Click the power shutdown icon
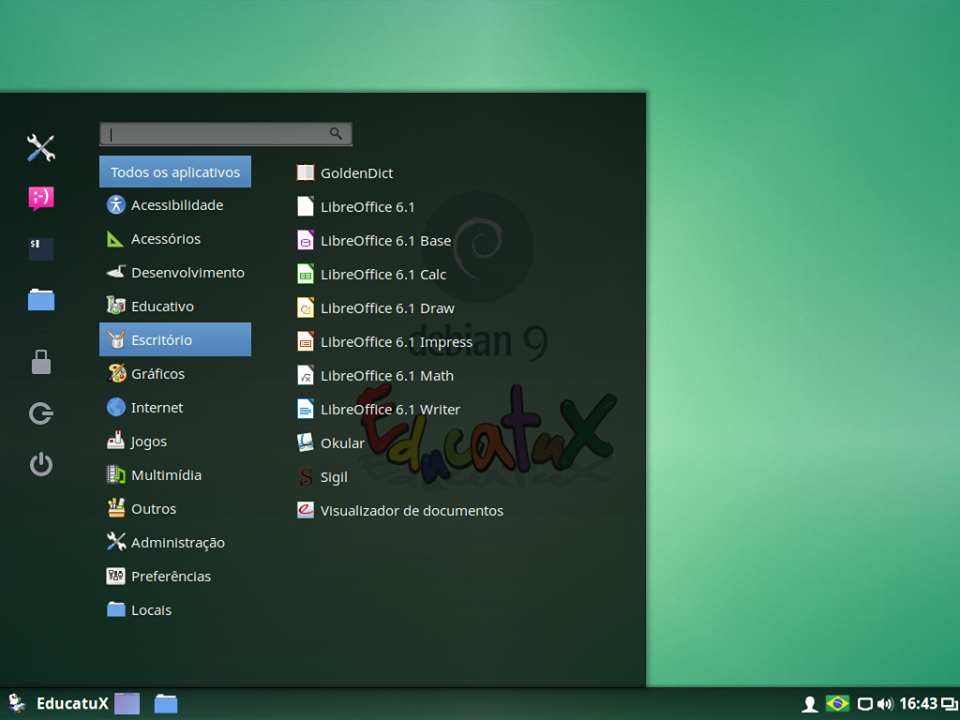The height and width of the screenshot is (720, 960). tap(41, 464)
